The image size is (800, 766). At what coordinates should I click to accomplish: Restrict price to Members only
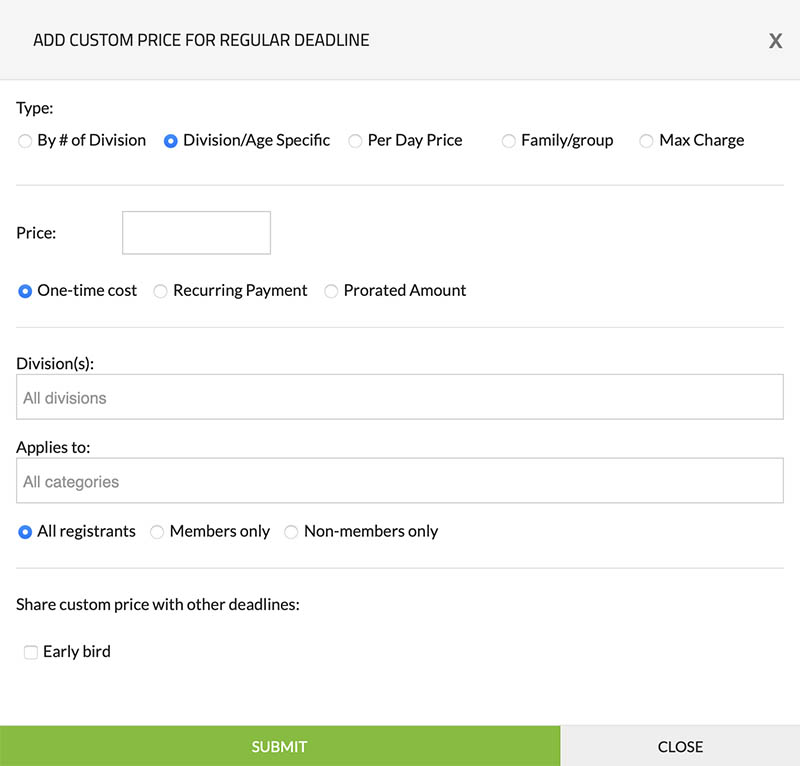click(157, 532)
